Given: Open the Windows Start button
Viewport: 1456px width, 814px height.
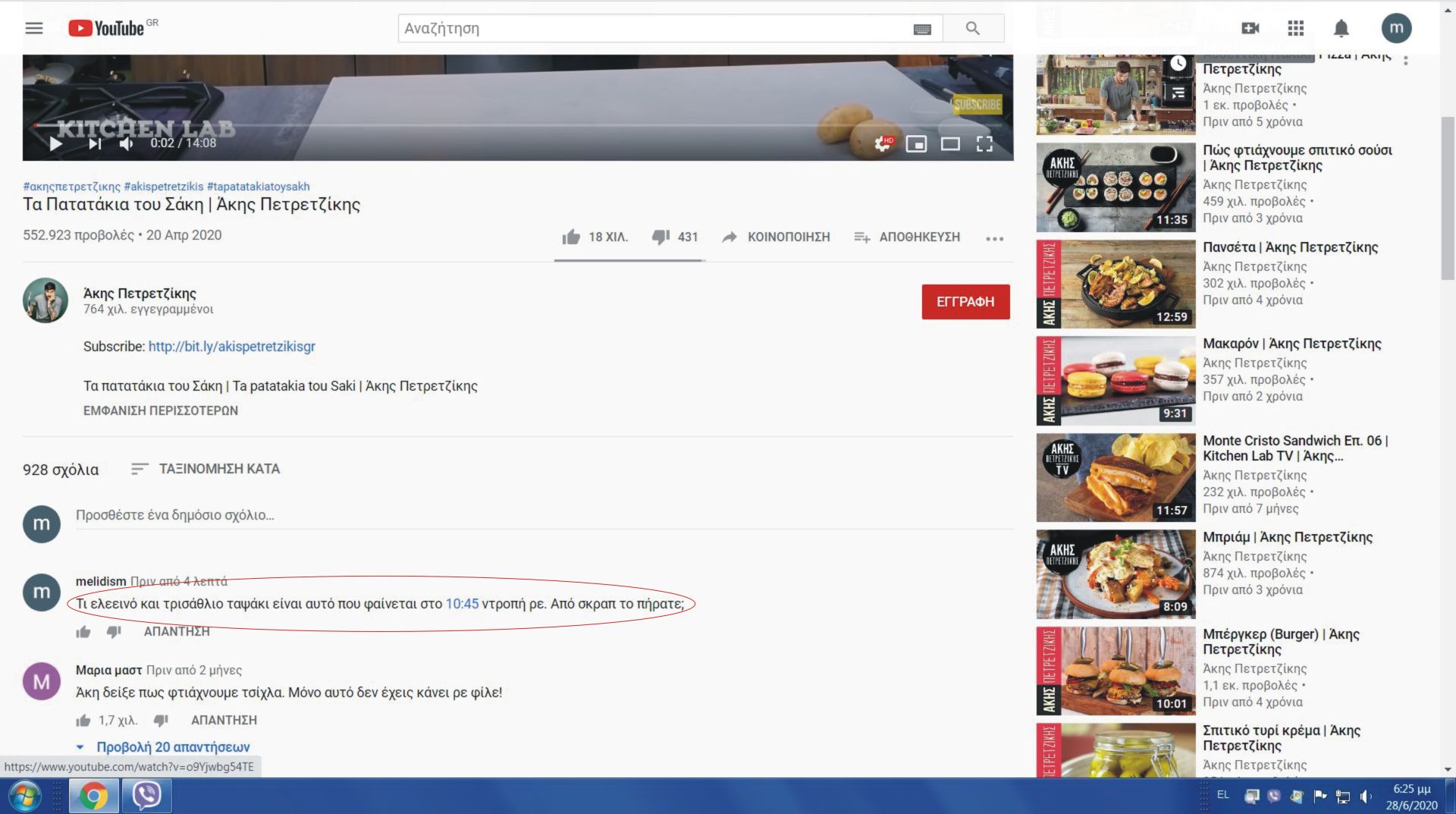Looking at the screenshot, I should click(24, 796).
